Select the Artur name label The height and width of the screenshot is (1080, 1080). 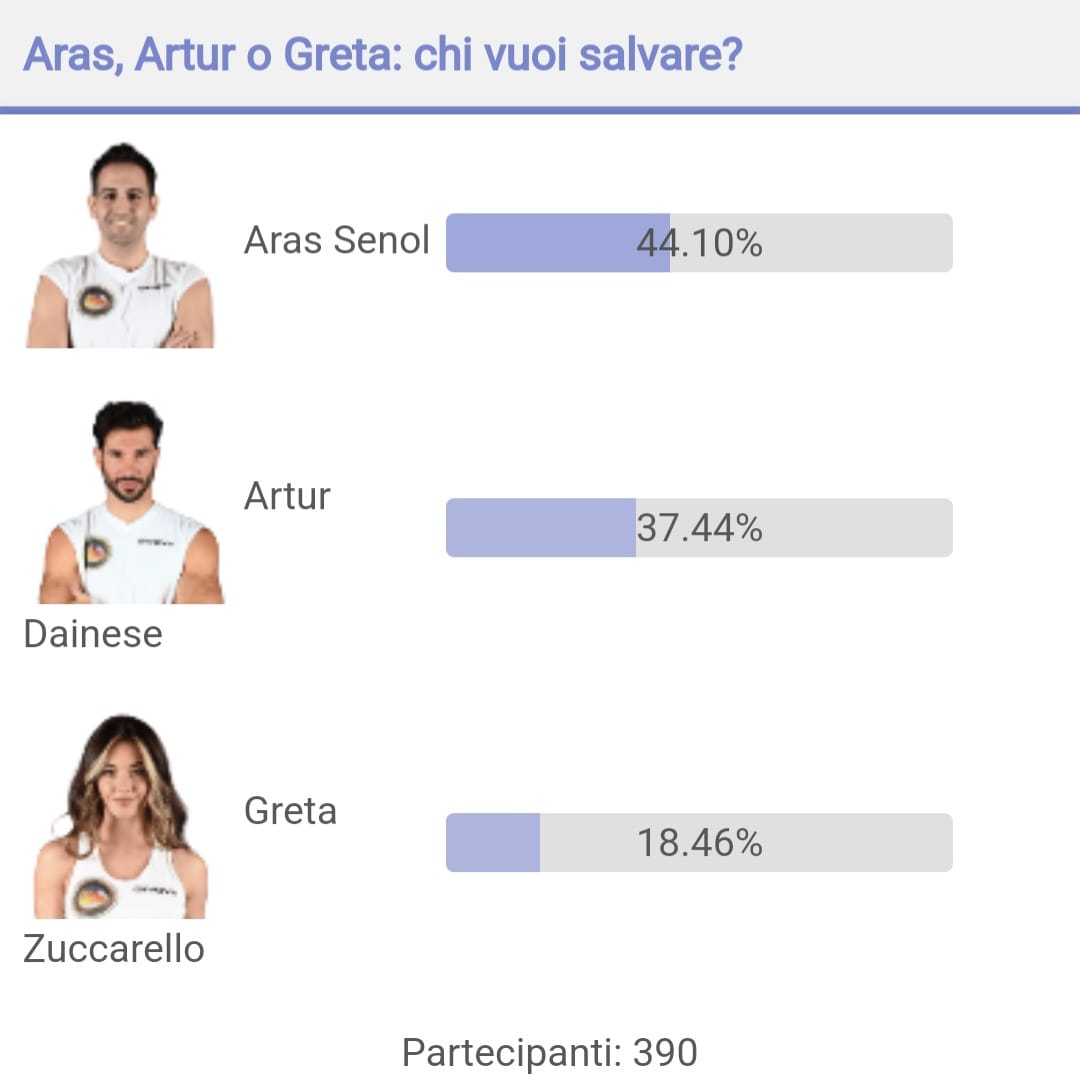click(x=287, y=496)
